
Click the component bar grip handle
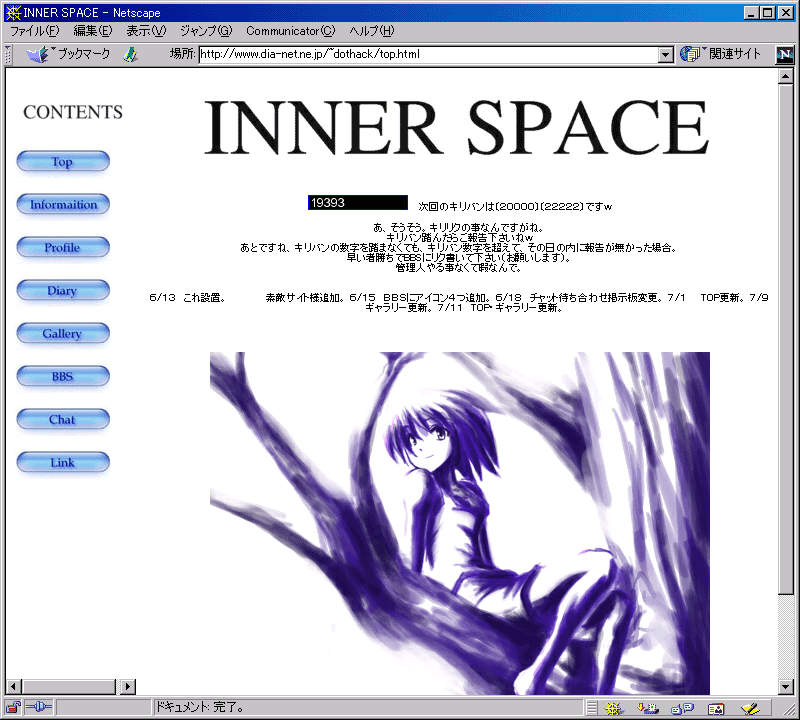pyautogui.click(x=591, y=708)
